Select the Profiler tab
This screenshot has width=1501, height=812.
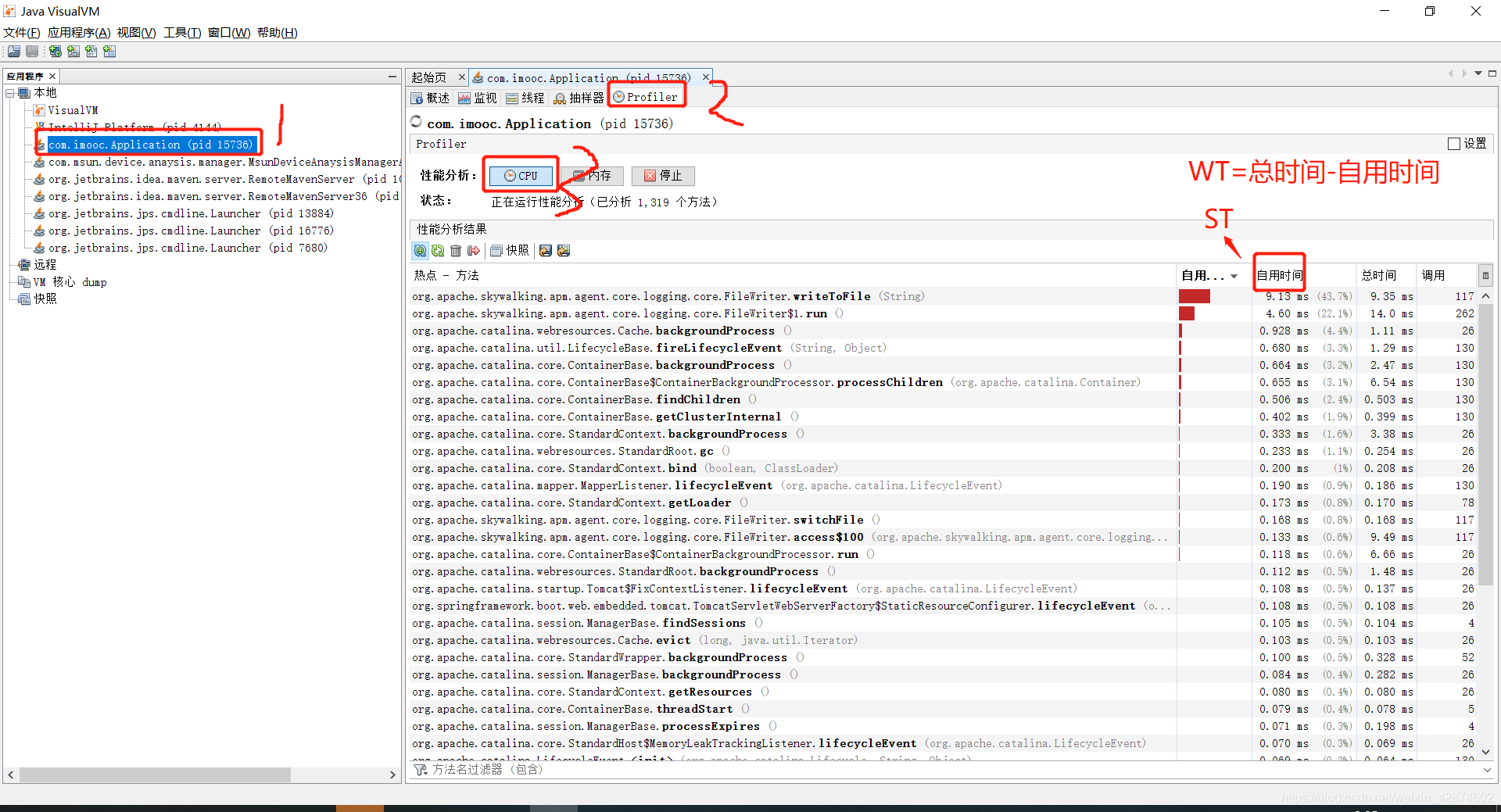[646, 97]
